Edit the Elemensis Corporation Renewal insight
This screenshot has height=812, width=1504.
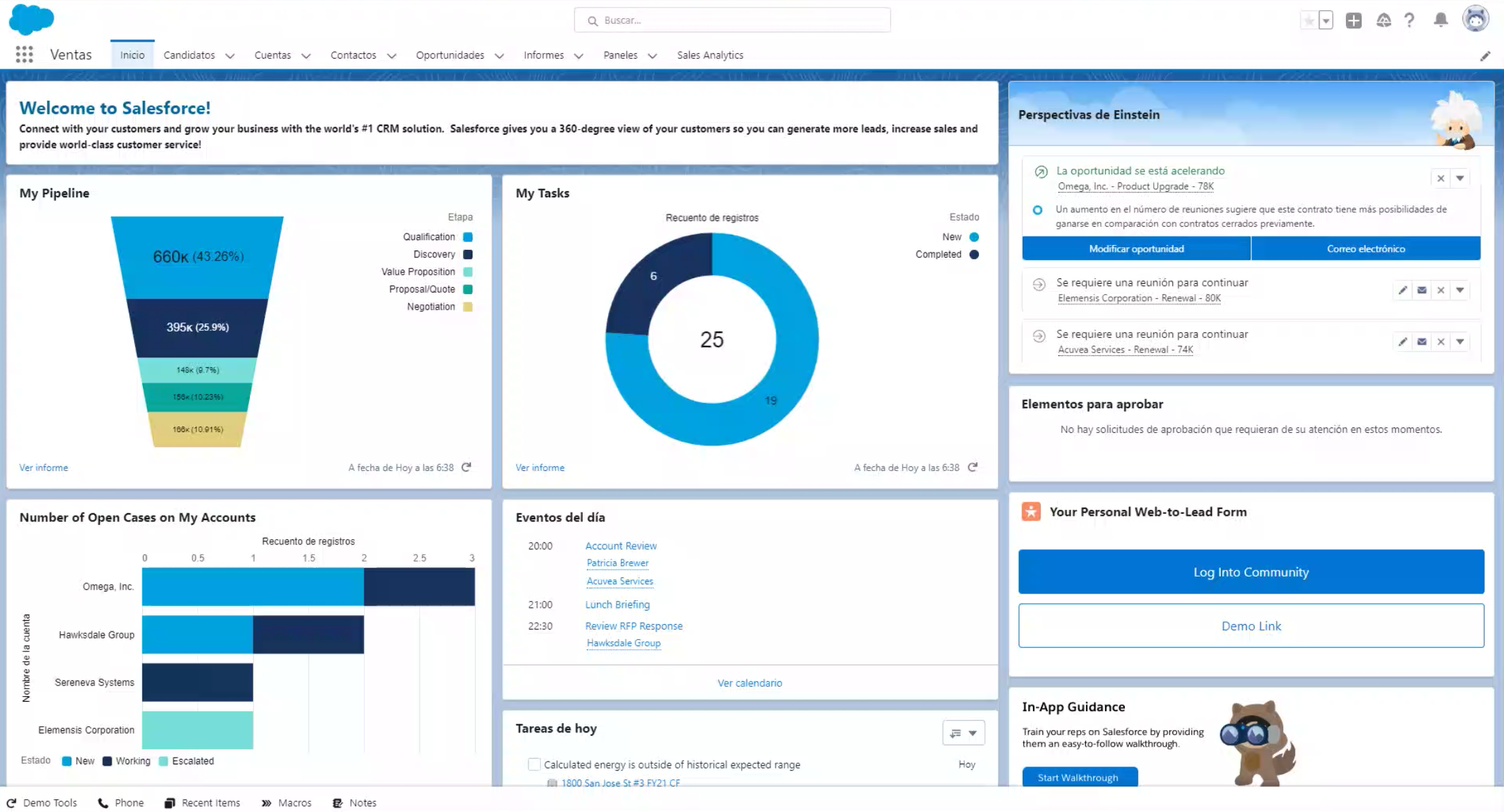(x=1403, y=291)
